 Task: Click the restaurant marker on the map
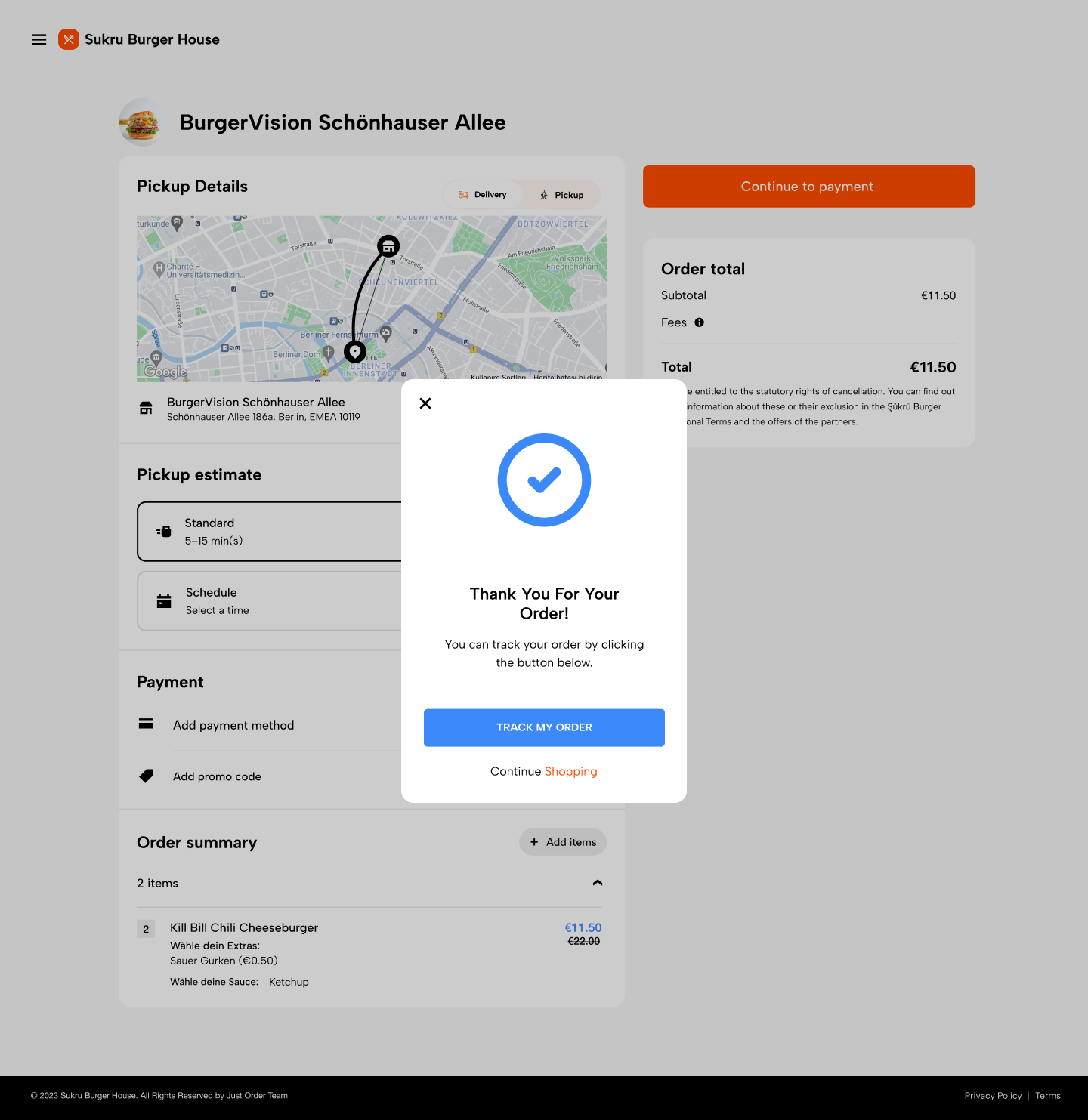[x=388, y=246]
